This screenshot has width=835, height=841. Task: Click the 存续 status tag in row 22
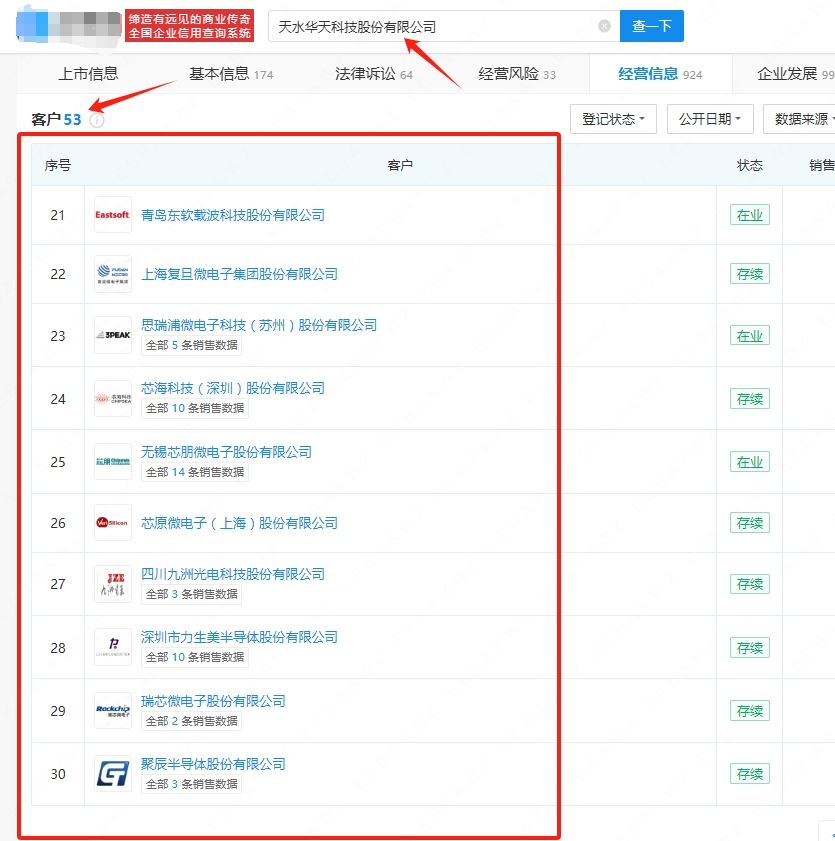pos(749,274)
